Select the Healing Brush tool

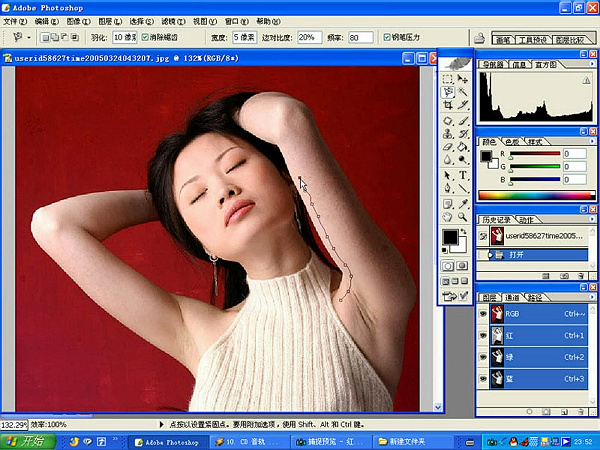[x=448, y=121]
